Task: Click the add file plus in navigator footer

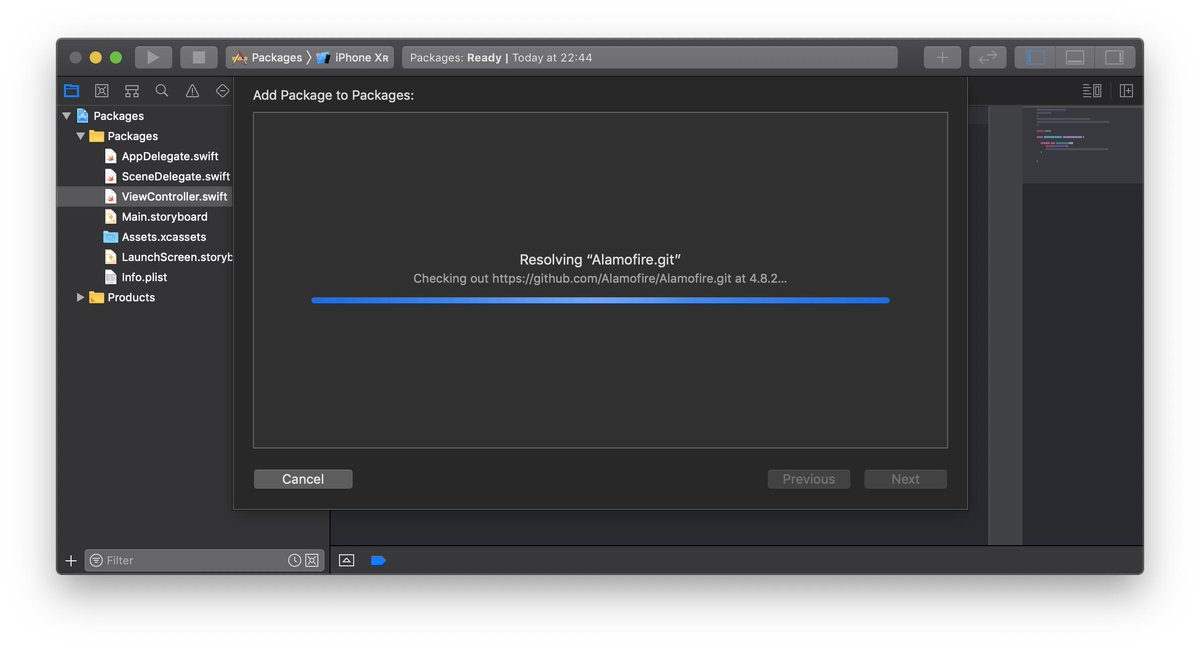Action: pyautogui.click(x=71, y=561)
